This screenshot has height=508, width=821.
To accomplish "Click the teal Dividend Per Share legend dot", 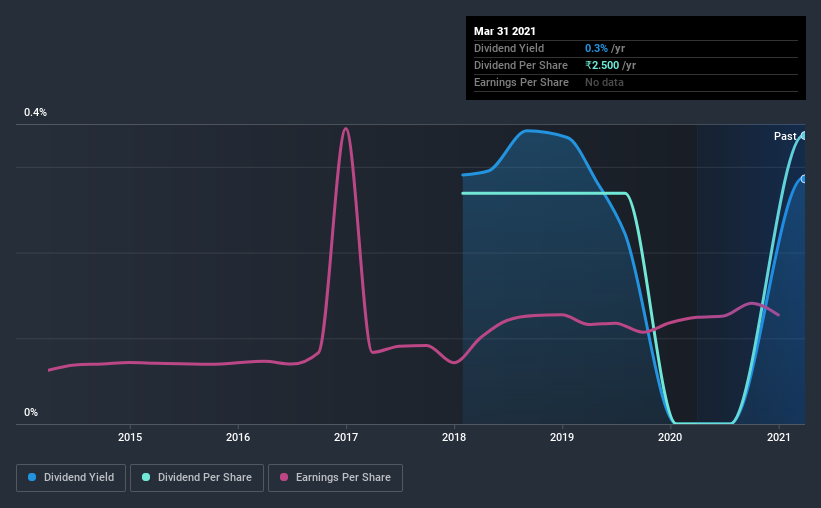I will [146, 477].
